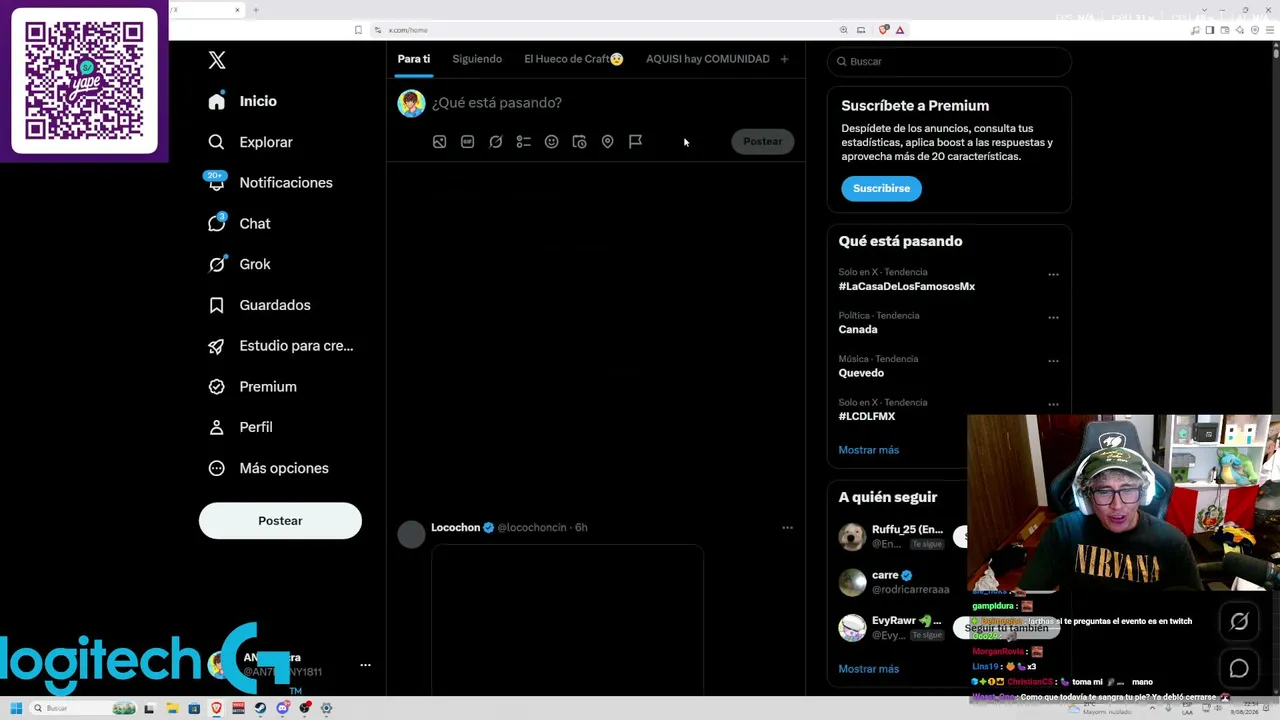Open the browser hamburger menu
This screenshot has height=720, width=1280.
1271,30
